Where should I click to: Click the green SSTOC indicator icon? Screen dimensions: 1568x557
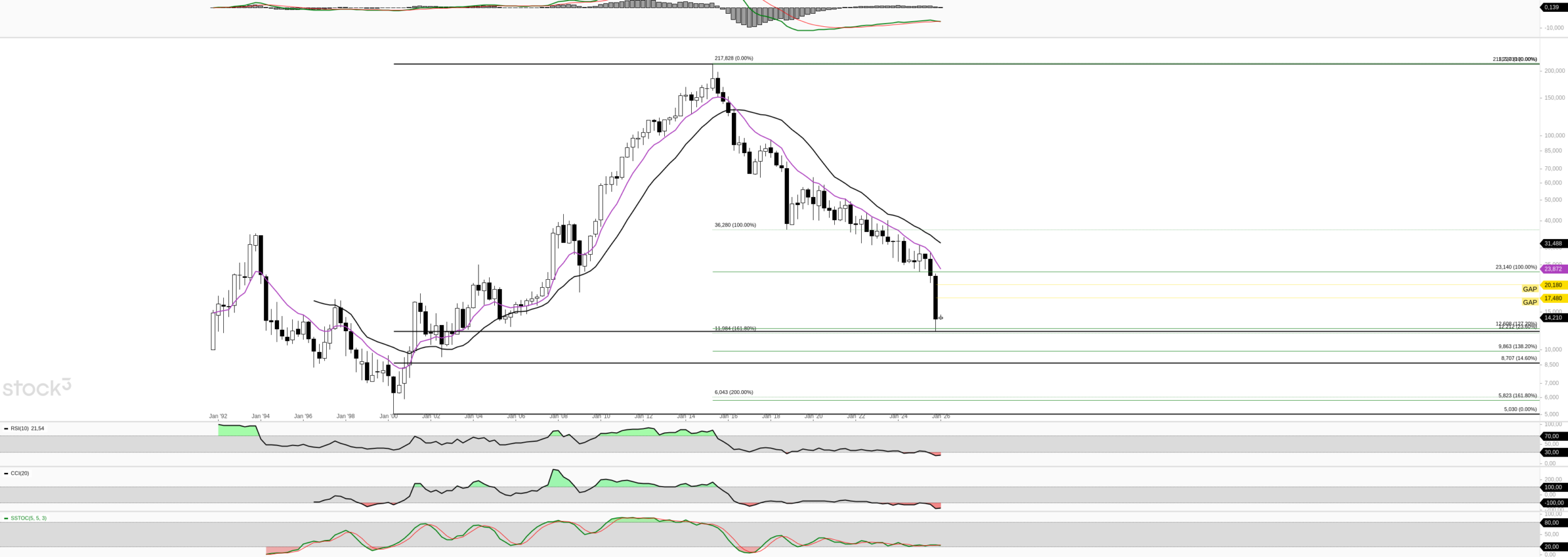coord(6,518)
